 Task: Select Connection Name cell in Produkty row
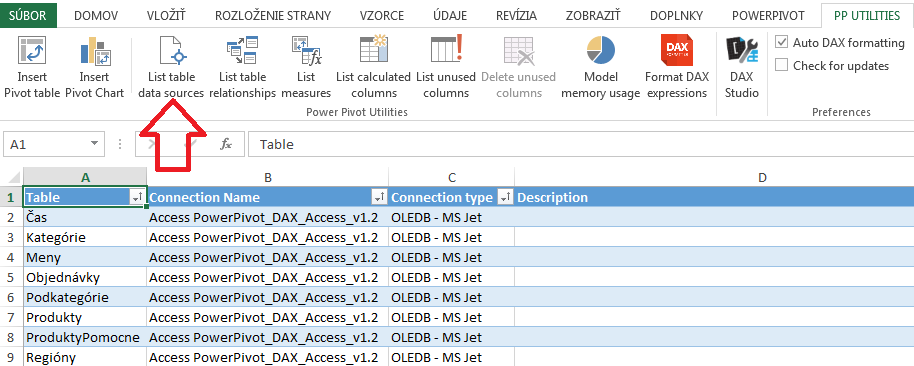[268, 317]
